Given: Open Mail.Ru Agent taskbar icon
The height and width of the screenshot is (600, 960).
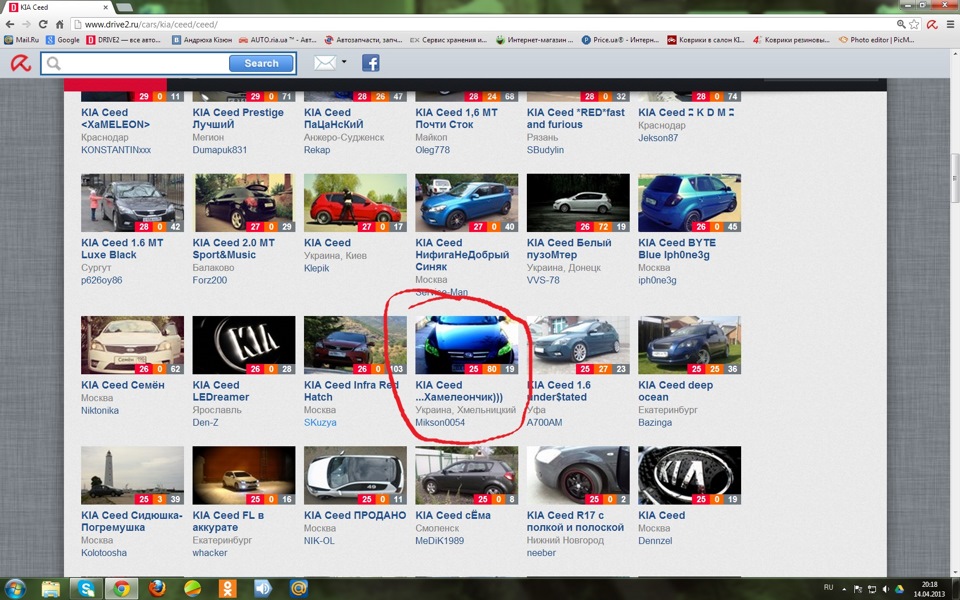Looking at the screenshot, I should (298, 588).
